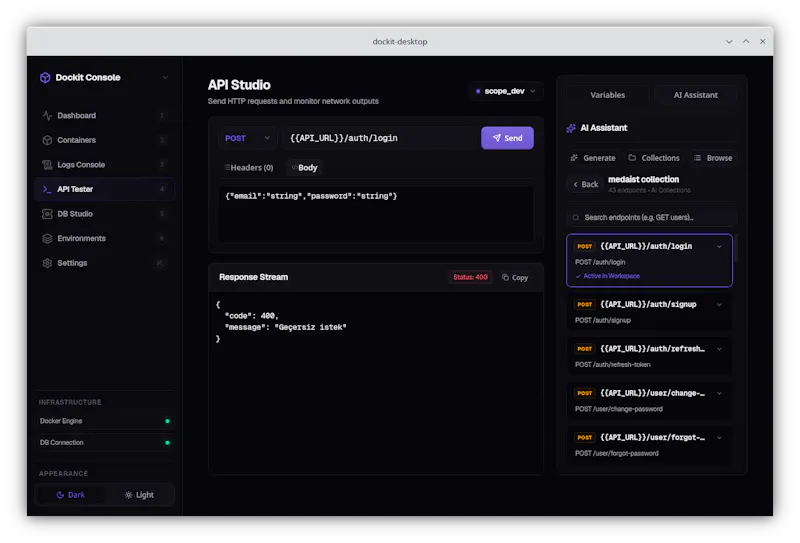This screenshot has width=800, height=543.
Task: Click the Containers cube icon in sidebar
Action: click(47, 140)
